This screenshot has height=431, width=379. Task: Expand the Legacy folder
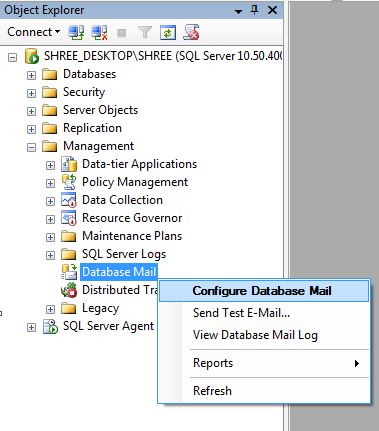tap(50, 309)
